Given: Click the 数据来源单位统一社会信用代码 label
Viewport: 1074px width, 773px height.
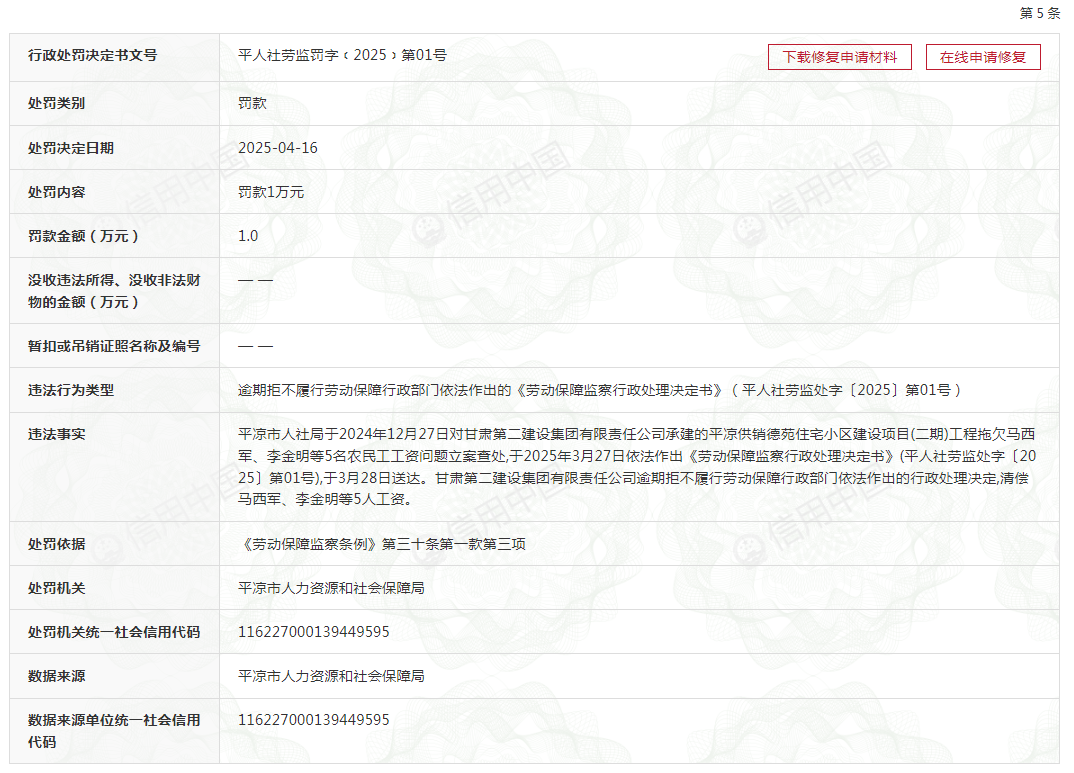Looking at the screenshot, I should pos(114,731).
